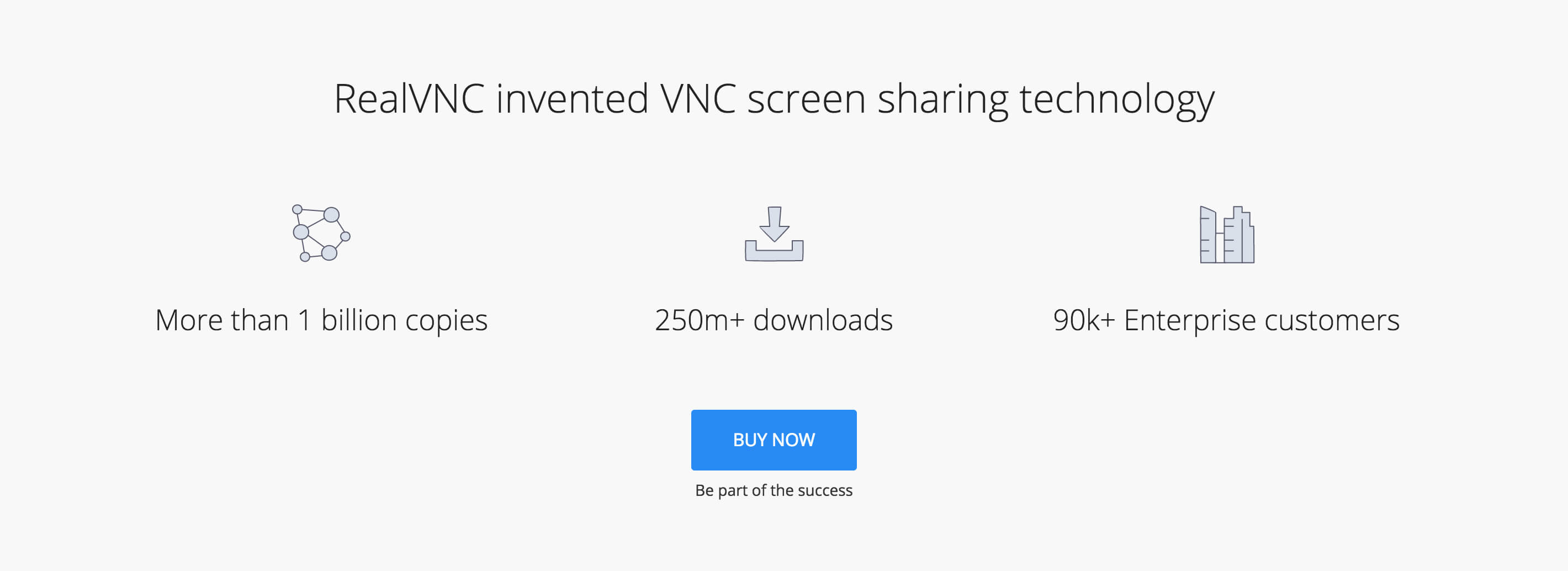Select the down arrow inside download icon

pyautogui.click(x=774, y=224)
